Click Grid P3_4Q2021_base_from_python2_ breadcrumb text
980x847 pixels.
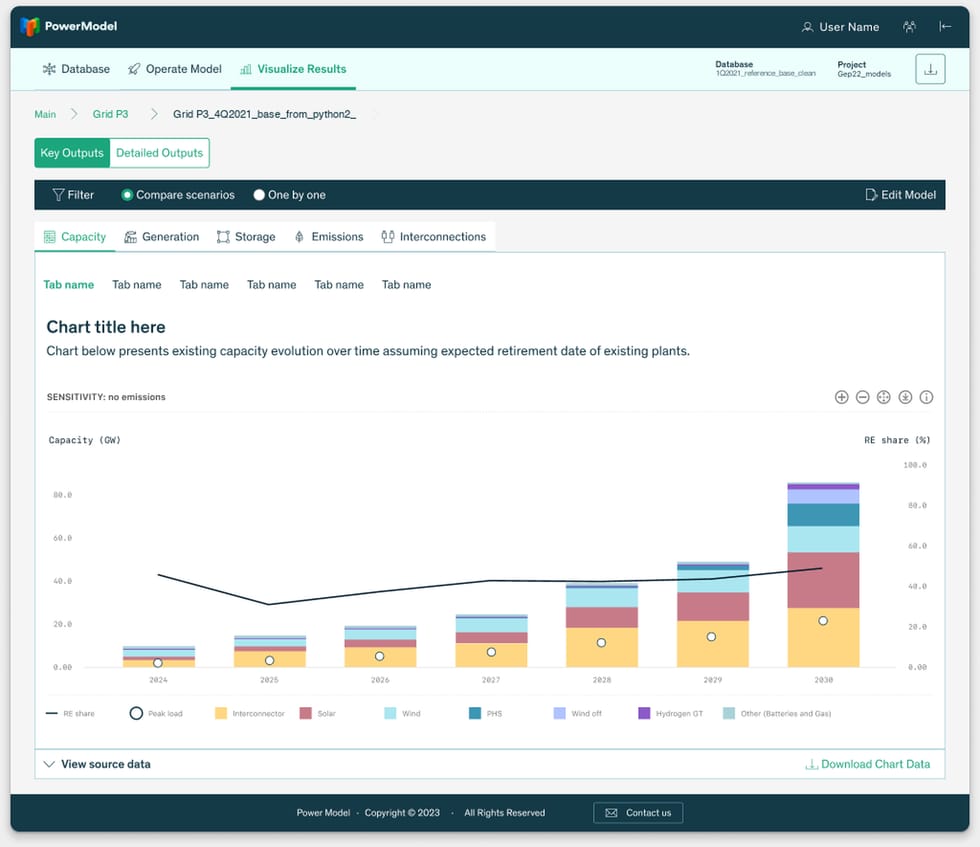(264, 114)
